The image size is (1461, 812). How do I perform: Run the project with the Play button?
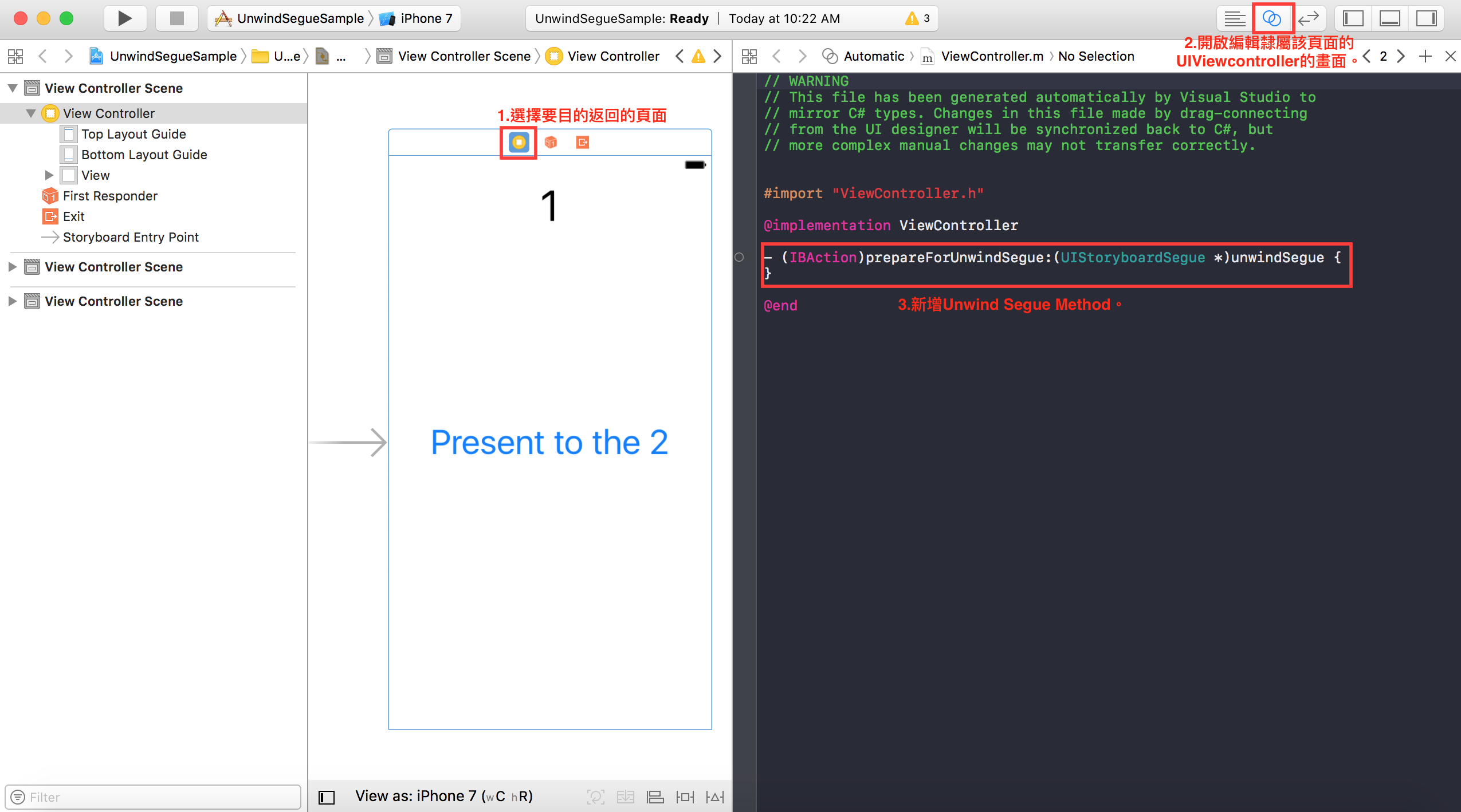tap(125, 18)
